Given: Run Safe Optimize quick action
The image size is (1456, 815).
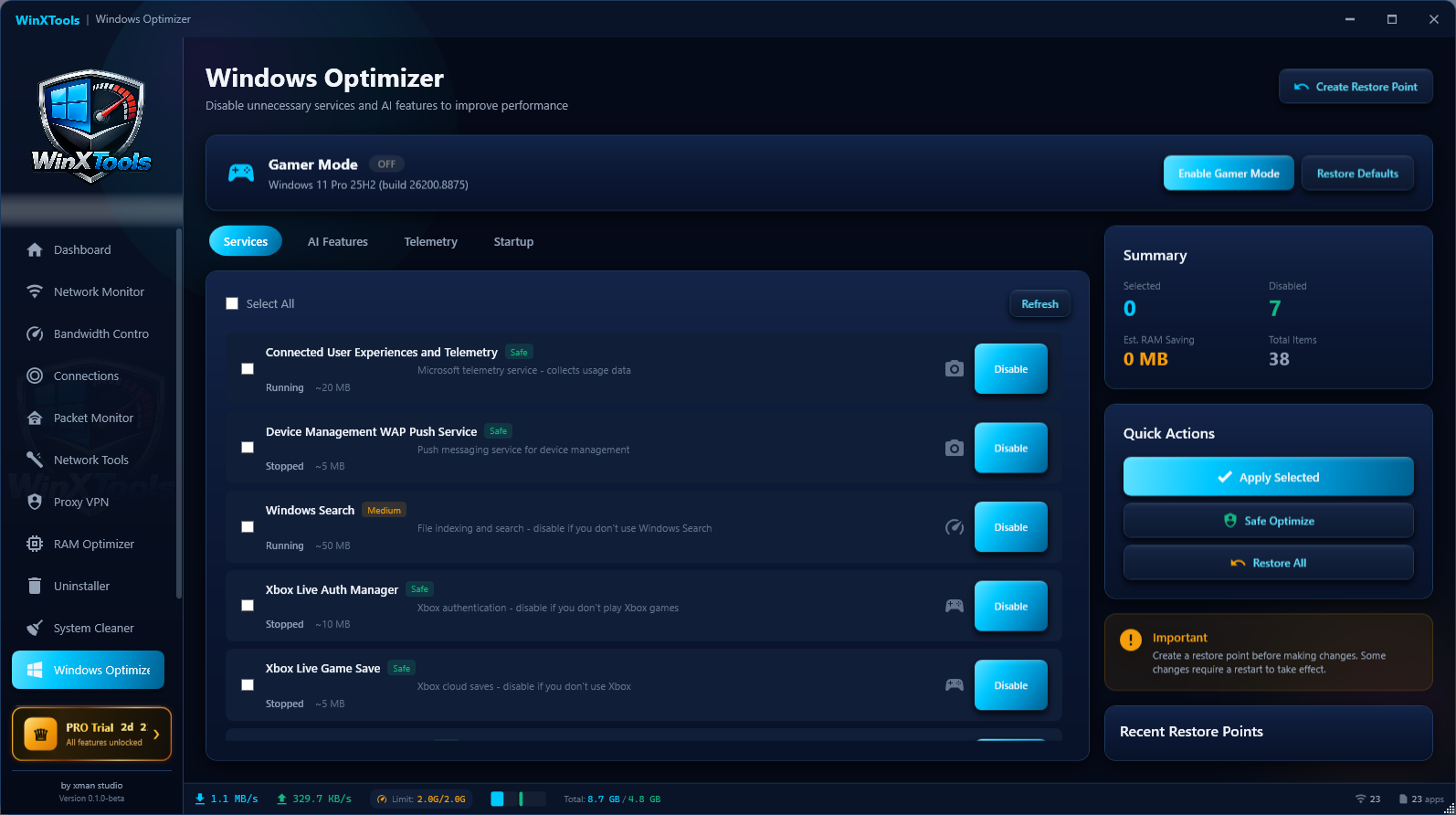Looking at the screenshot, I should tap(1268, 521).
